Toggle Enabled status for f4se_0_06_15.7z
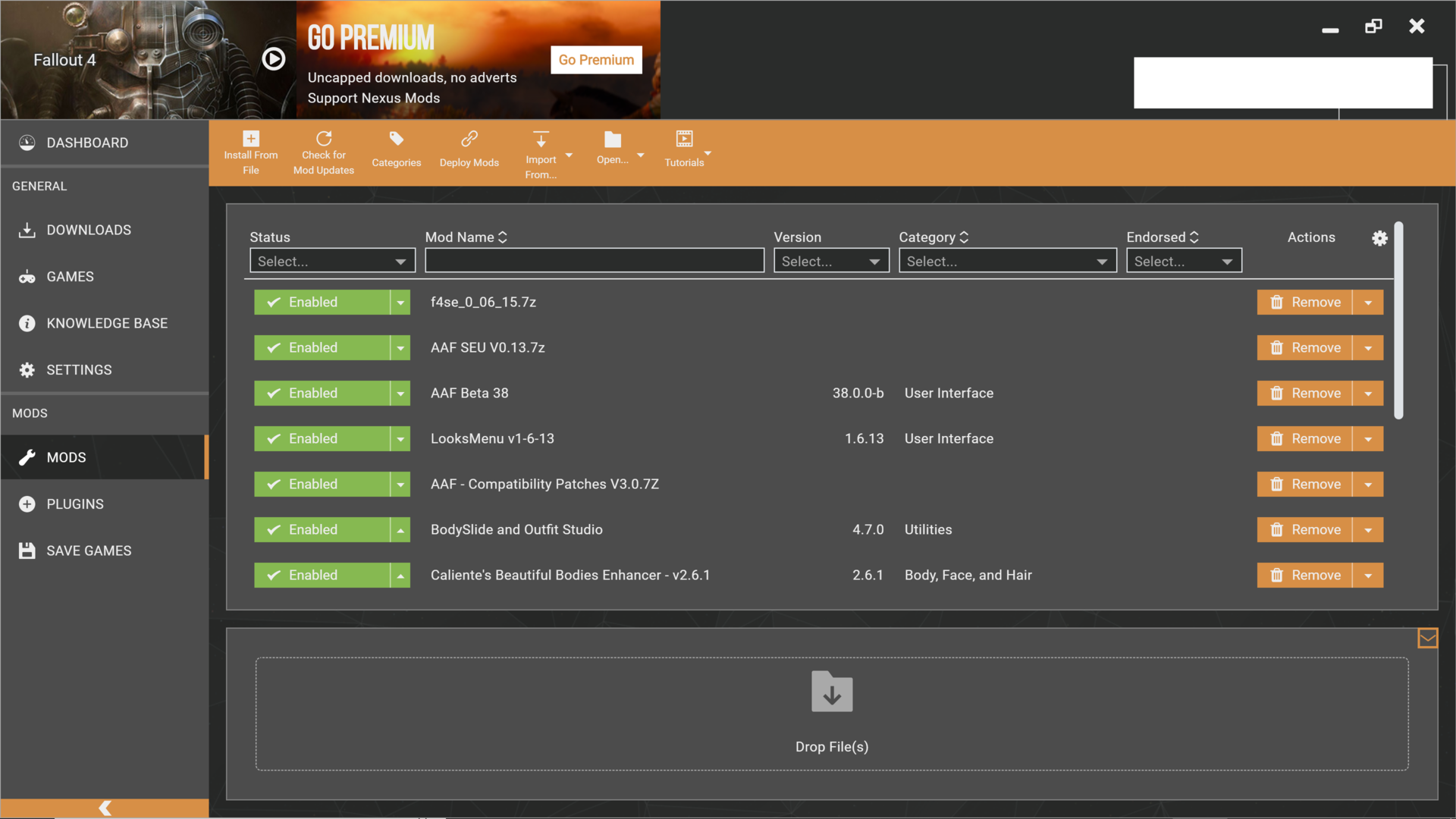1456x819 pixels. click(x=322, y=303)
